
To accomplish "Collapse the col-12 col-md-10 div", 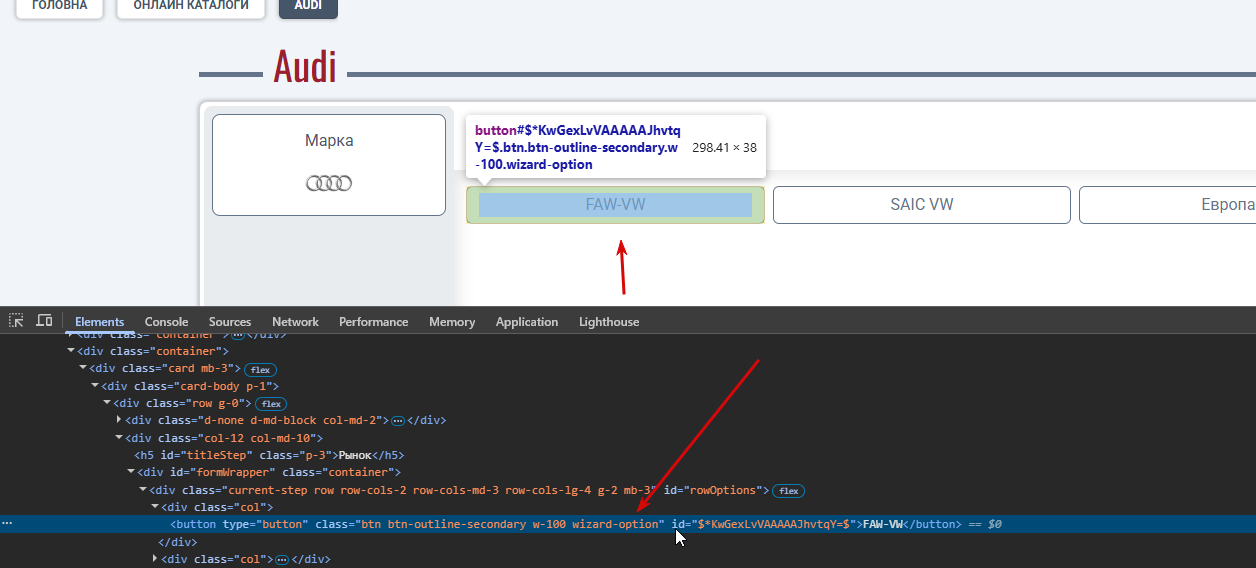I will pyautogui.click(x=119, y=438).
